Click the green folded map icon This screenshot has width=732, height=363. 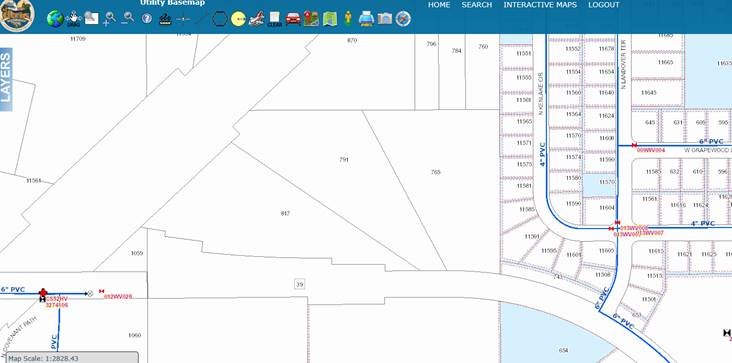(x=330, y=19)
